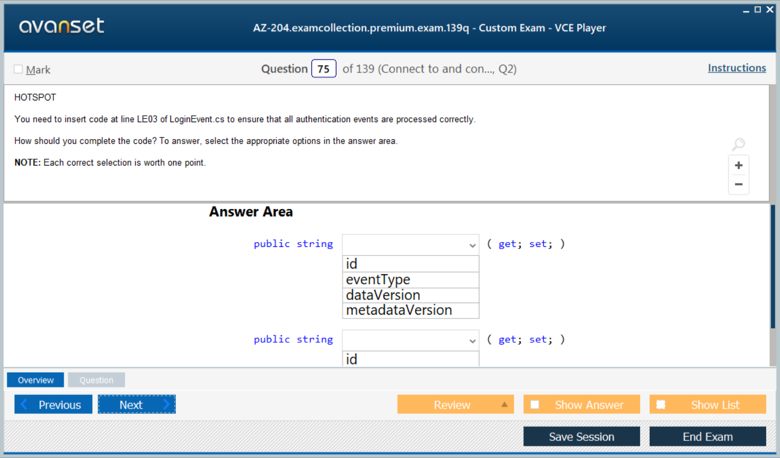Click the Next arrow icon
780x458 pixels.
(x=165, y=405)
